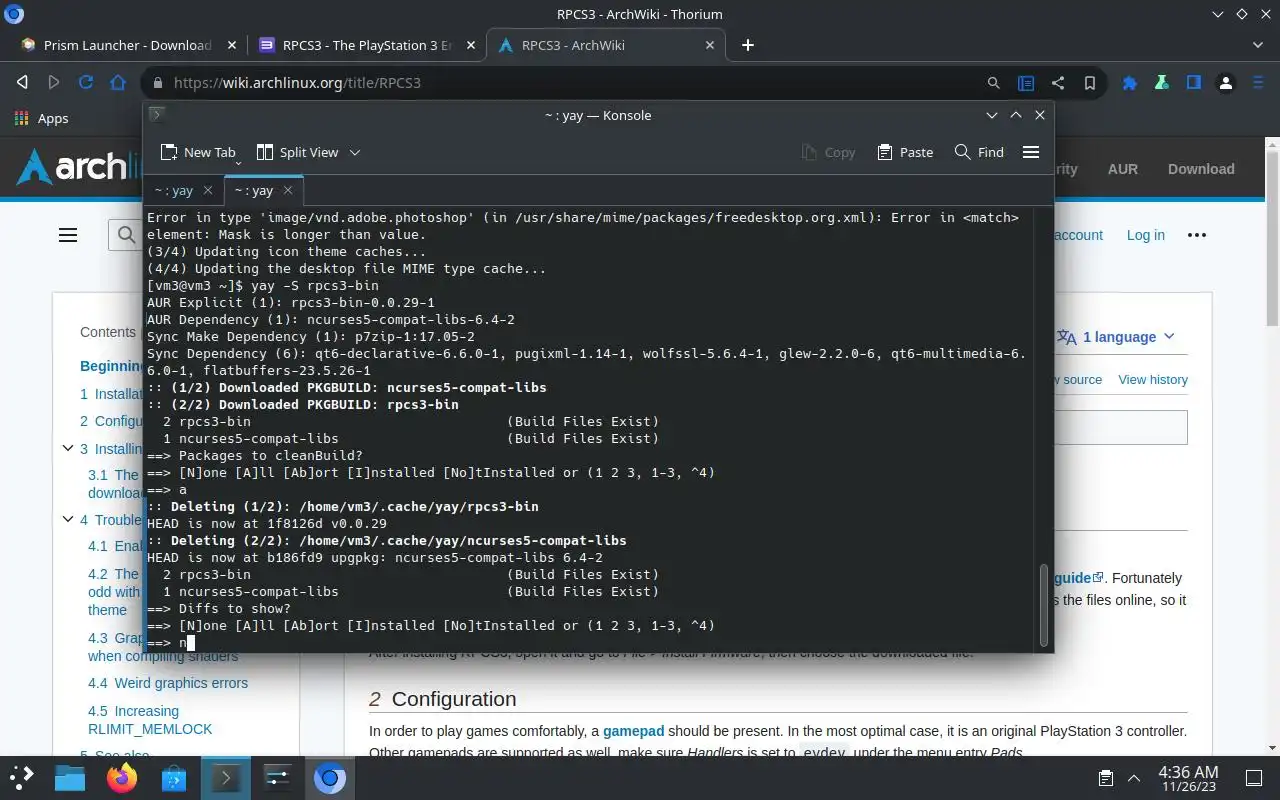Screen dimensions: 1280x800
Task: Jump to 4.5 Increasing RLIMIT_MEMLOCK
Action: tap(150, 720)
